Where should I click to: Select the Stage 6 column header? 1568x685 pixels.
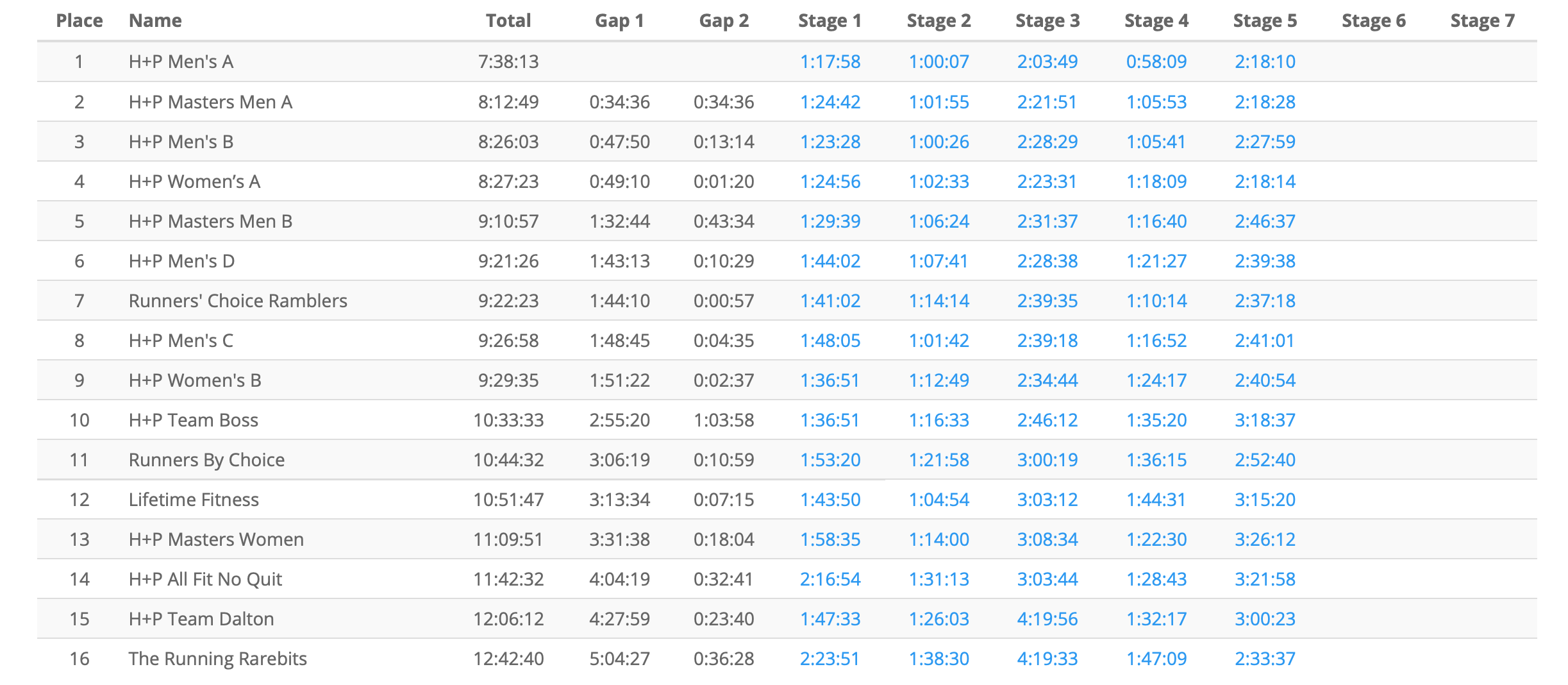(x=1373, y=21)
